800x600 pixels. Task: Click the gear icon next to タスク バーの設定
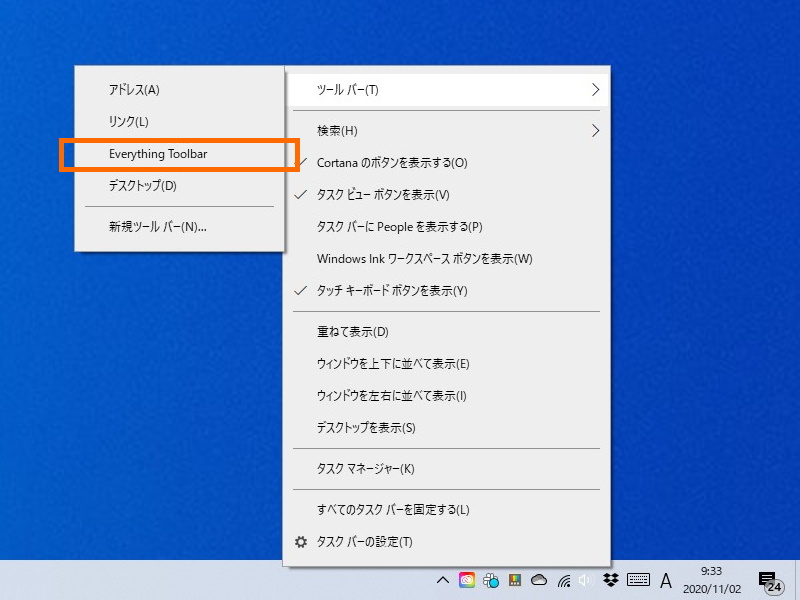(299, 541)
